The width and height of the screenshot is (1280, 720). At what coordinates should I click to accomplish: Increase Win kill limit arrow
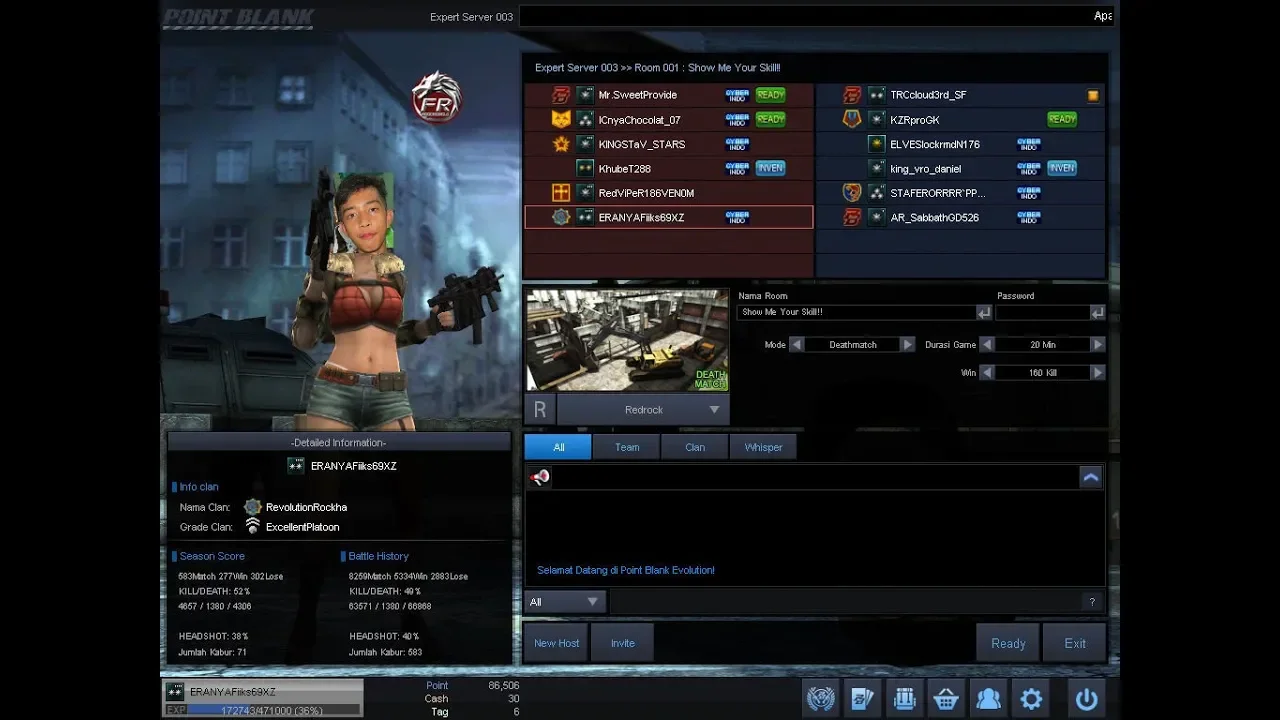pyautogui.click(x=1097, y=373)
